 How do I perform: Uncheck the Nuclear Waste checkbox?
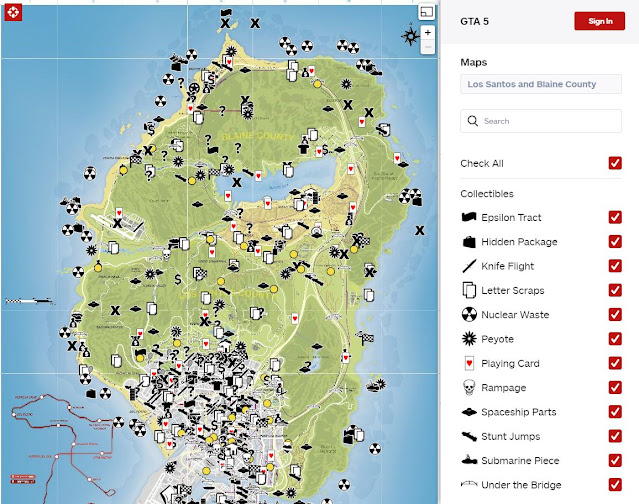pos(615,315)
